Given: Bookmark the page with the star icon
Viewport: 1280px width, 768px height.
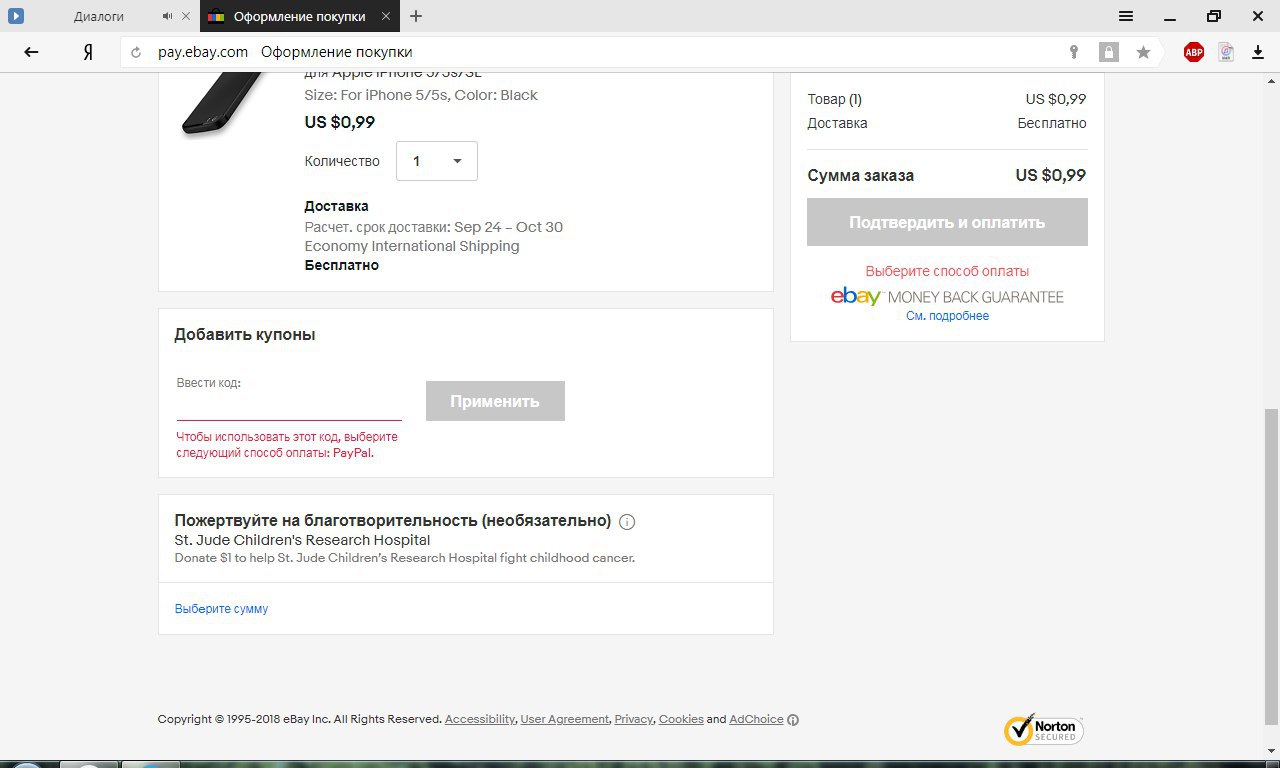Looking at the screenshot, I should point(1143,52).
